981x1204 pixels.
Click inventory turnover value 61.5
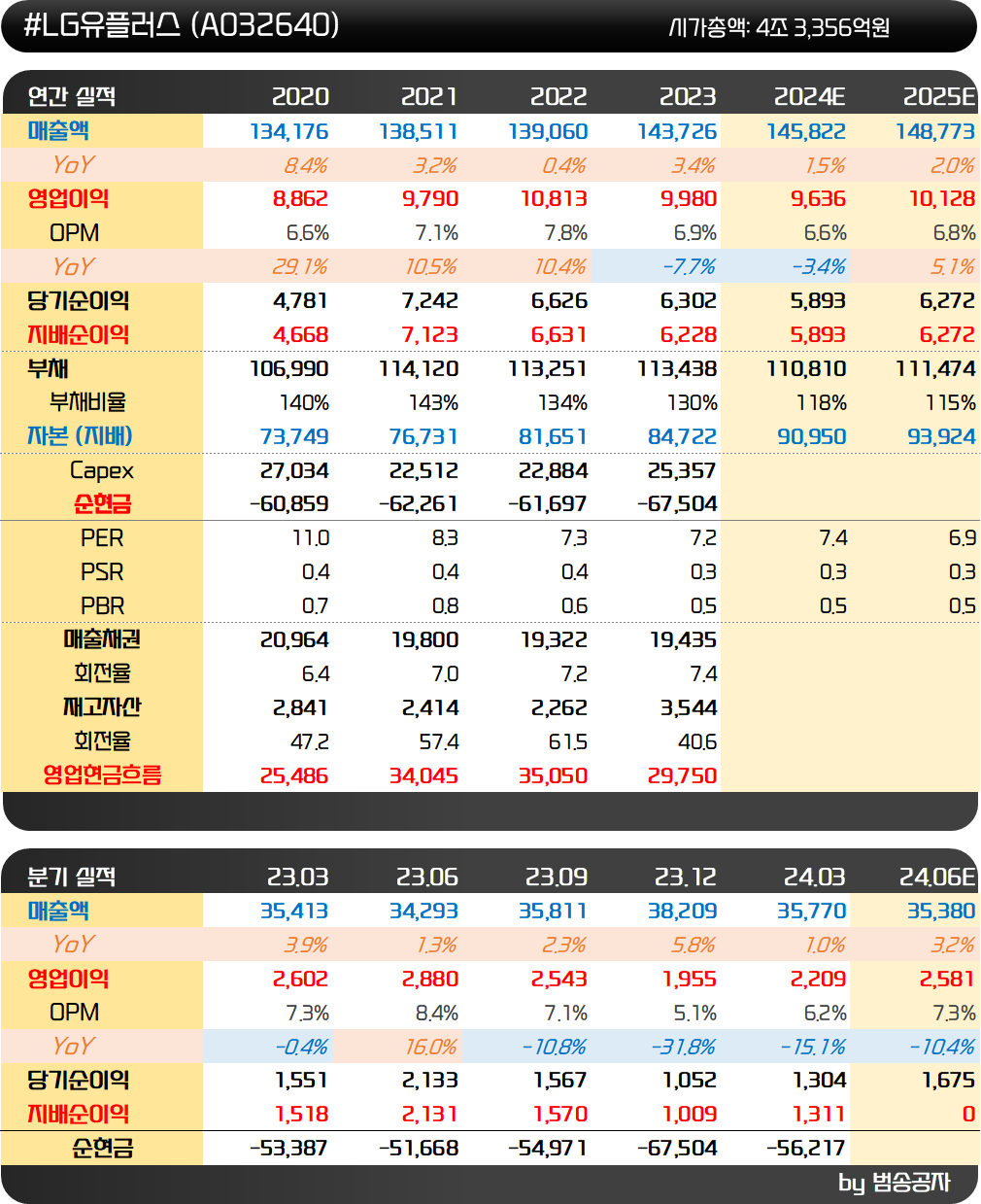(568, 742)
